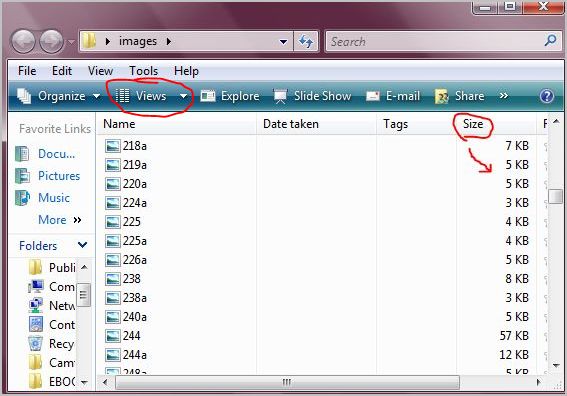The height and width of the screenshot is (396, 567).
Task: Click the Refresh button next to address bar
Action: coord(306,42)
